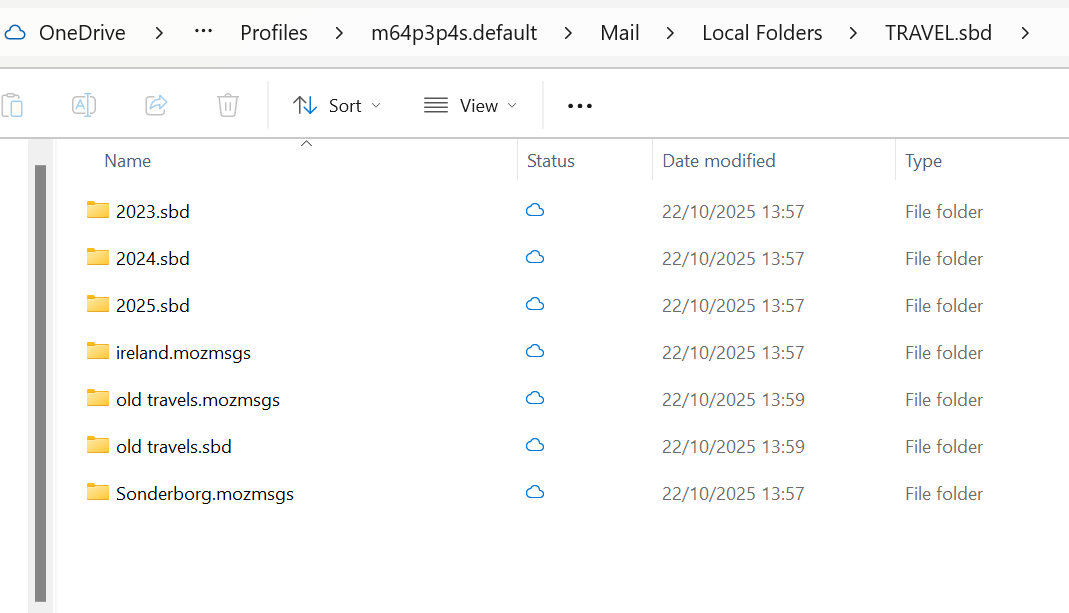Click the vertical scrollbar on left pane
The image size is (1069, 613).
(40, 380)
